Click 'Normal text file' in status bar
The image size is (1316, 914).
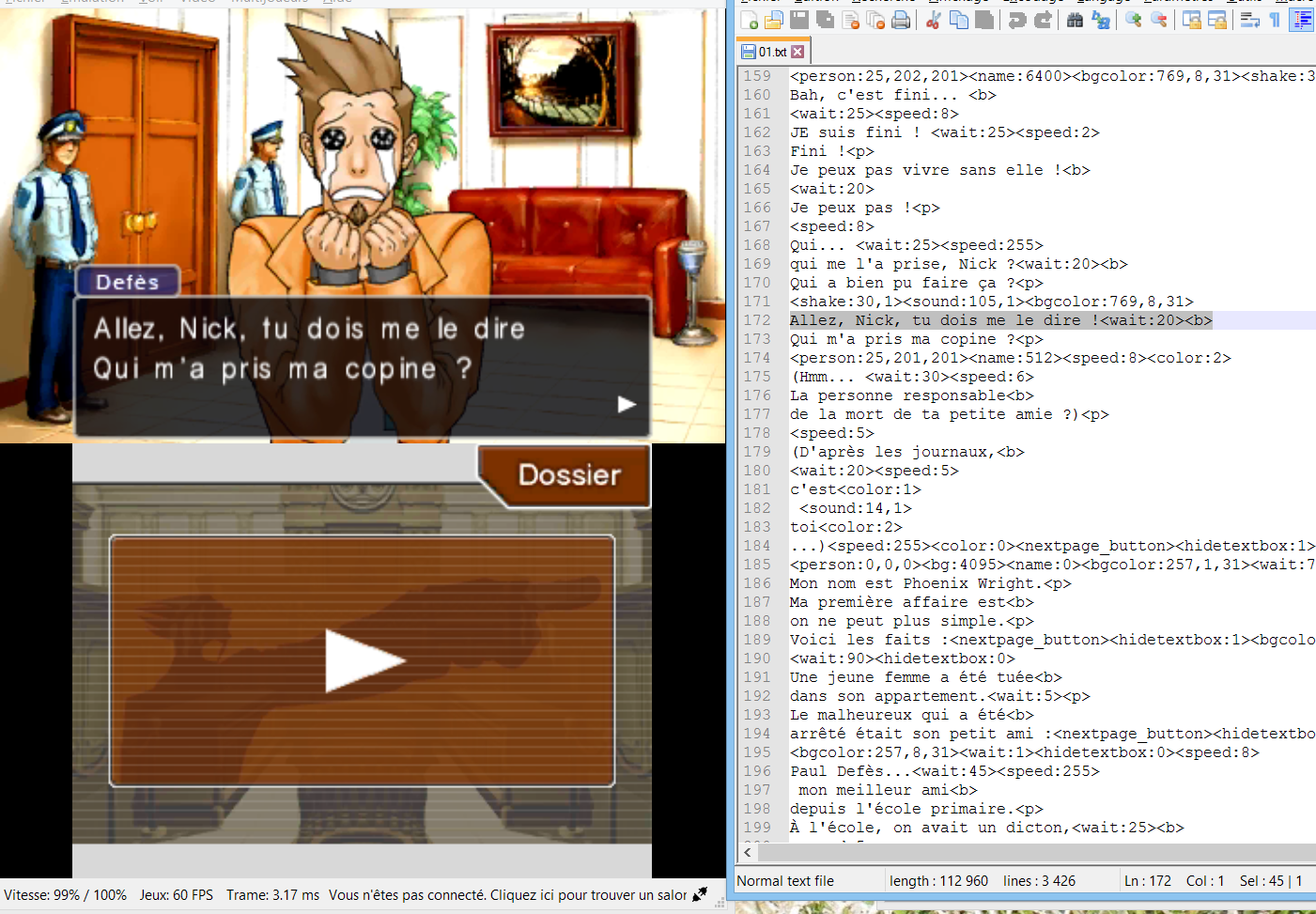785,881
